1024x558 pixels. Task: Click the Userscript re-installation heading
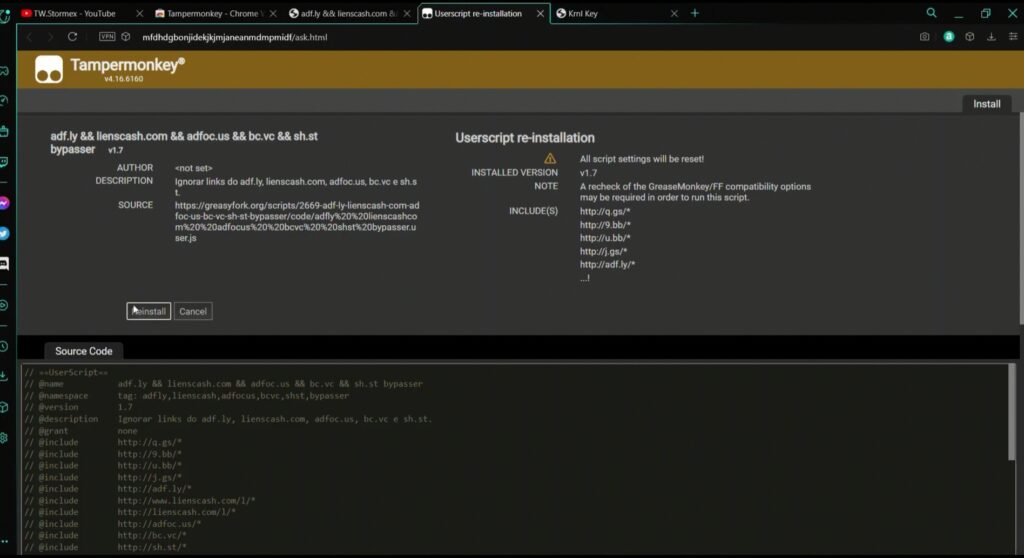pos(524,138)
